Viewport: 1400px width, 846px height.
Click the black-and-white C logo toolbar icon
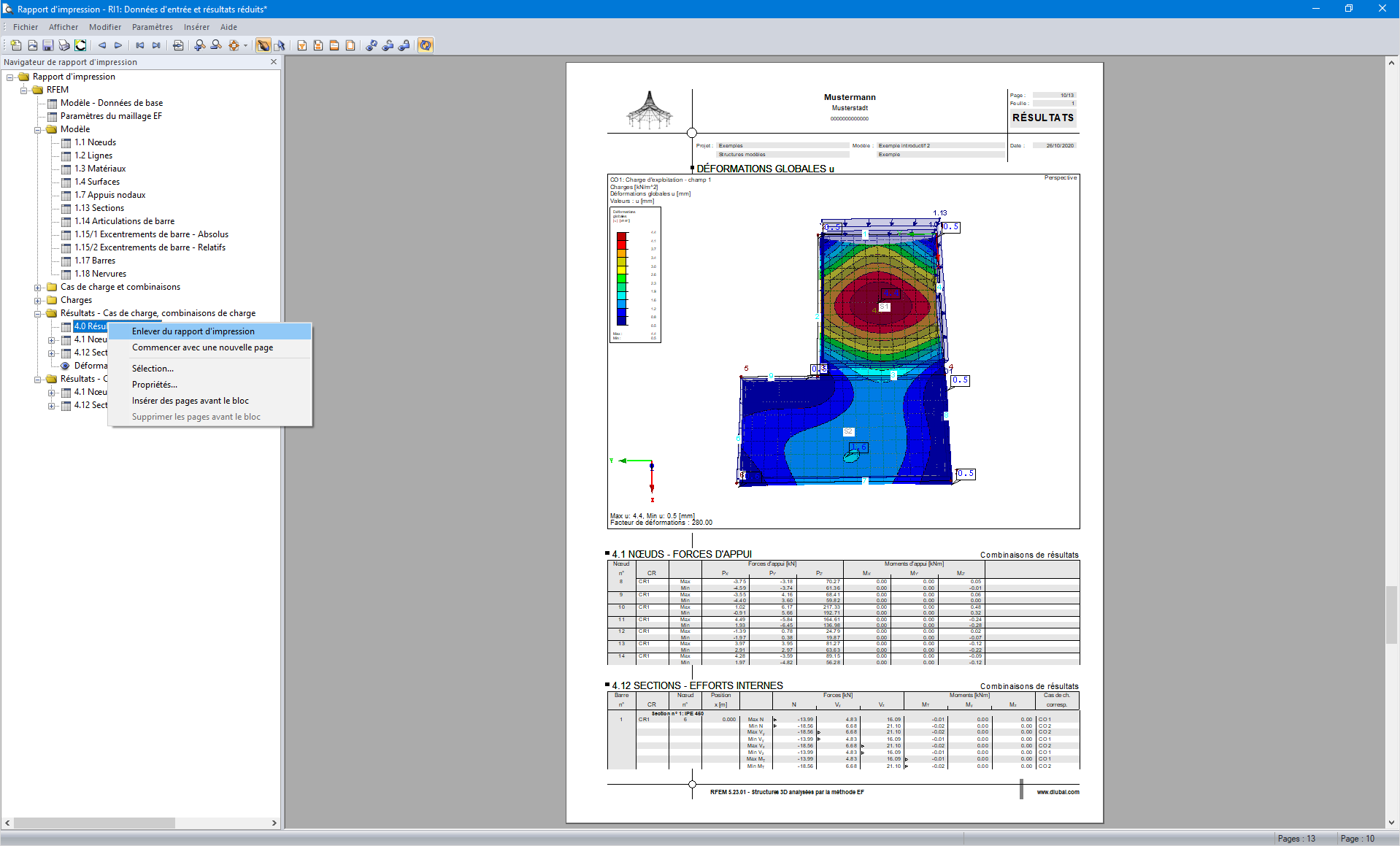80,45
